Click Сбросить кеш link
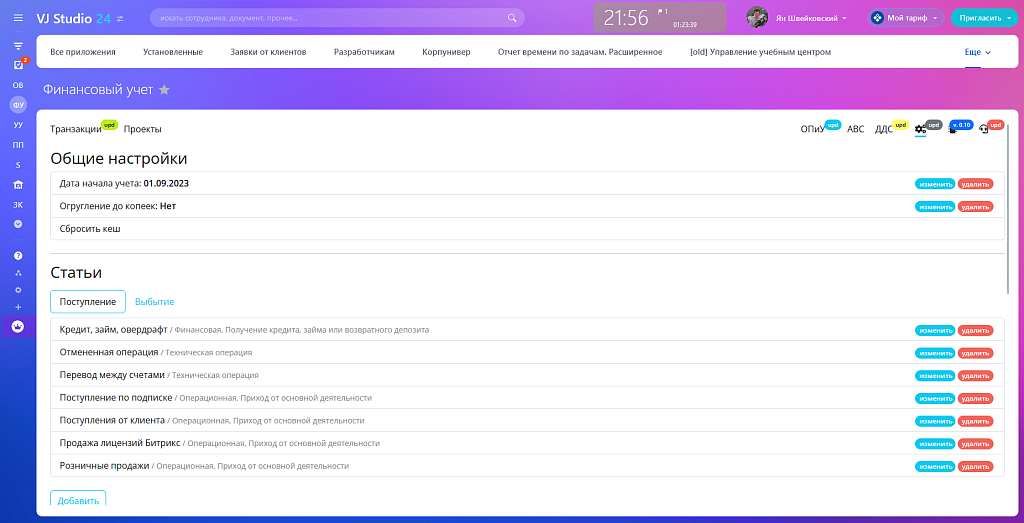Screen dimensions: 1024x523 pyautogui.click(x=90, y=229)
